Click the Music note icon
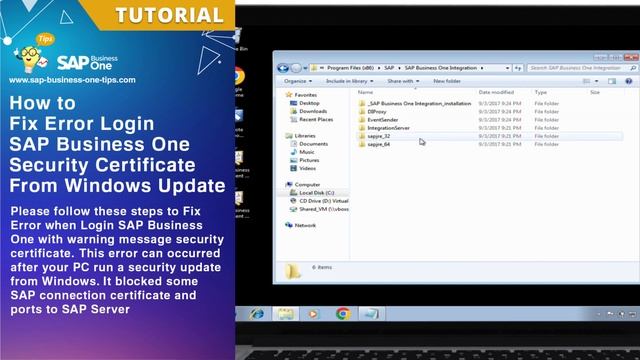The image size is (640, 360). tap(293, 152)
